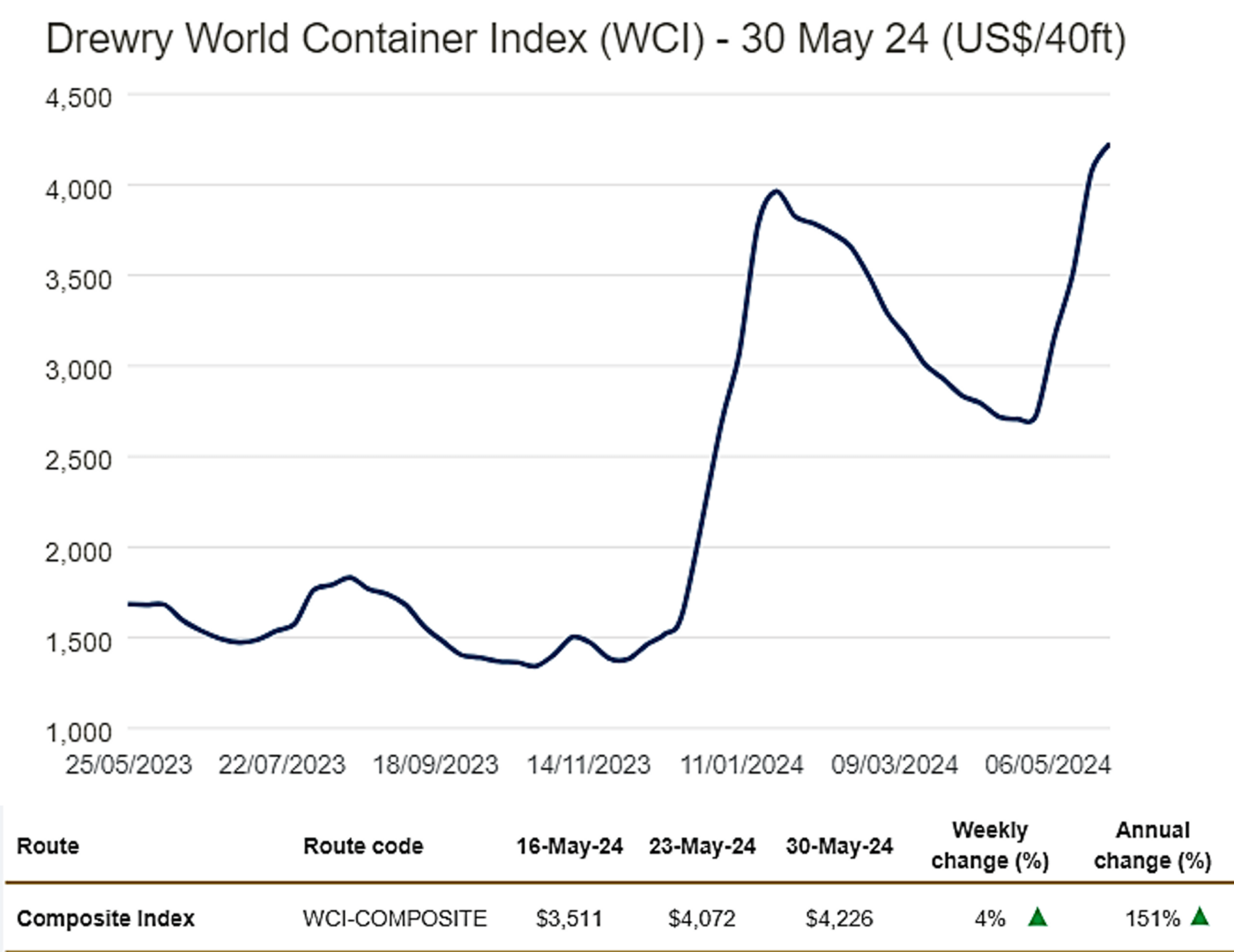This screenshot has width=1234, height=952.
Task: Click the 'Annual change (%)' column header
Action: [x=1153, y=845]
